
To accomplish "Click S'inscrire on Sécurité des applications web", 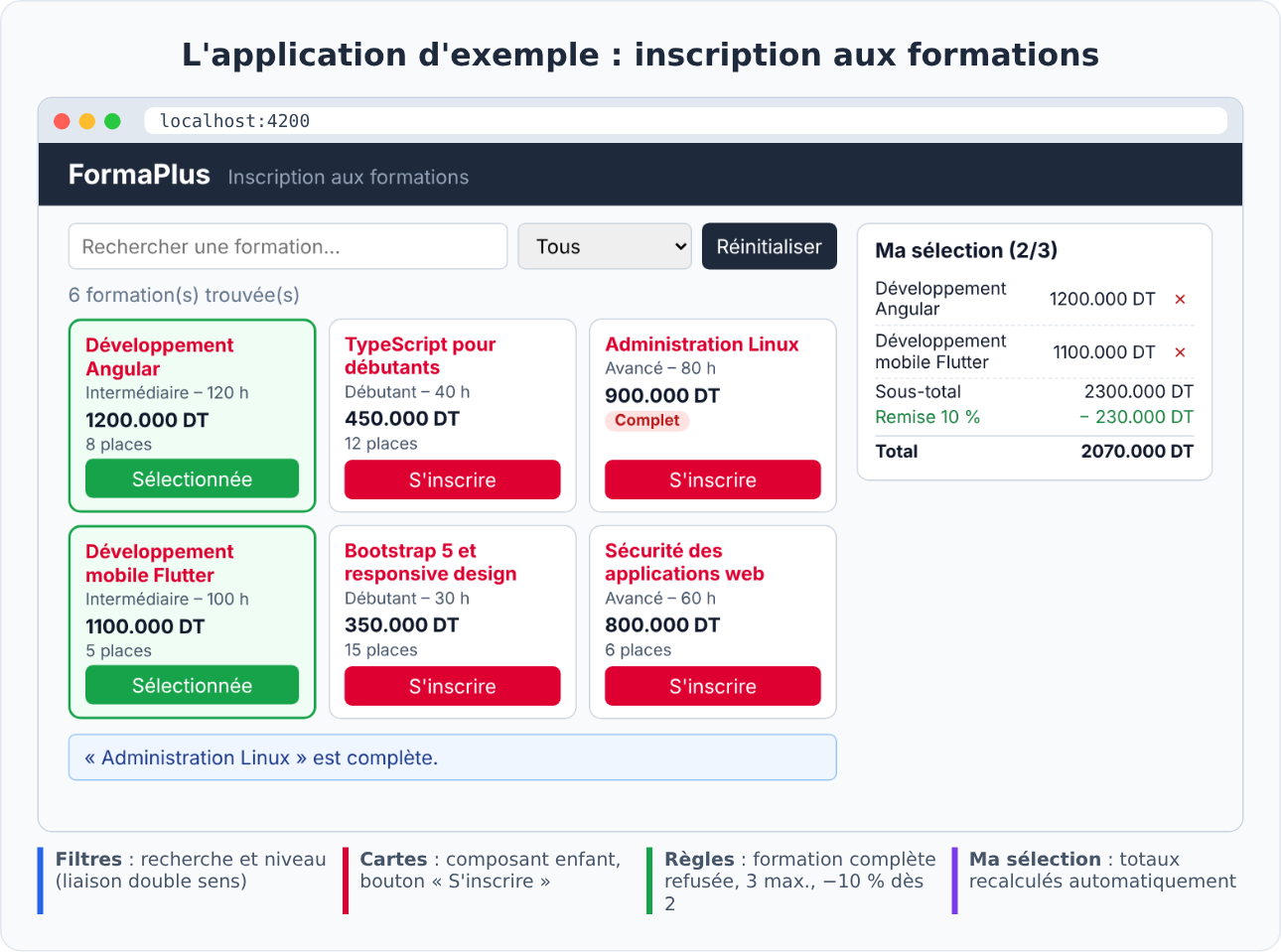I will coord(713,686).
